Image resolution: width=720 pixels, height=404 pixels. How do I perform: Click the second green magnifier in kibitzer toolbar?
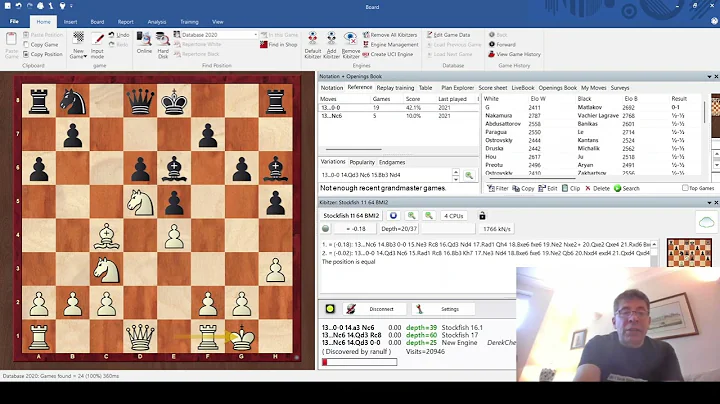pos(428,216)
